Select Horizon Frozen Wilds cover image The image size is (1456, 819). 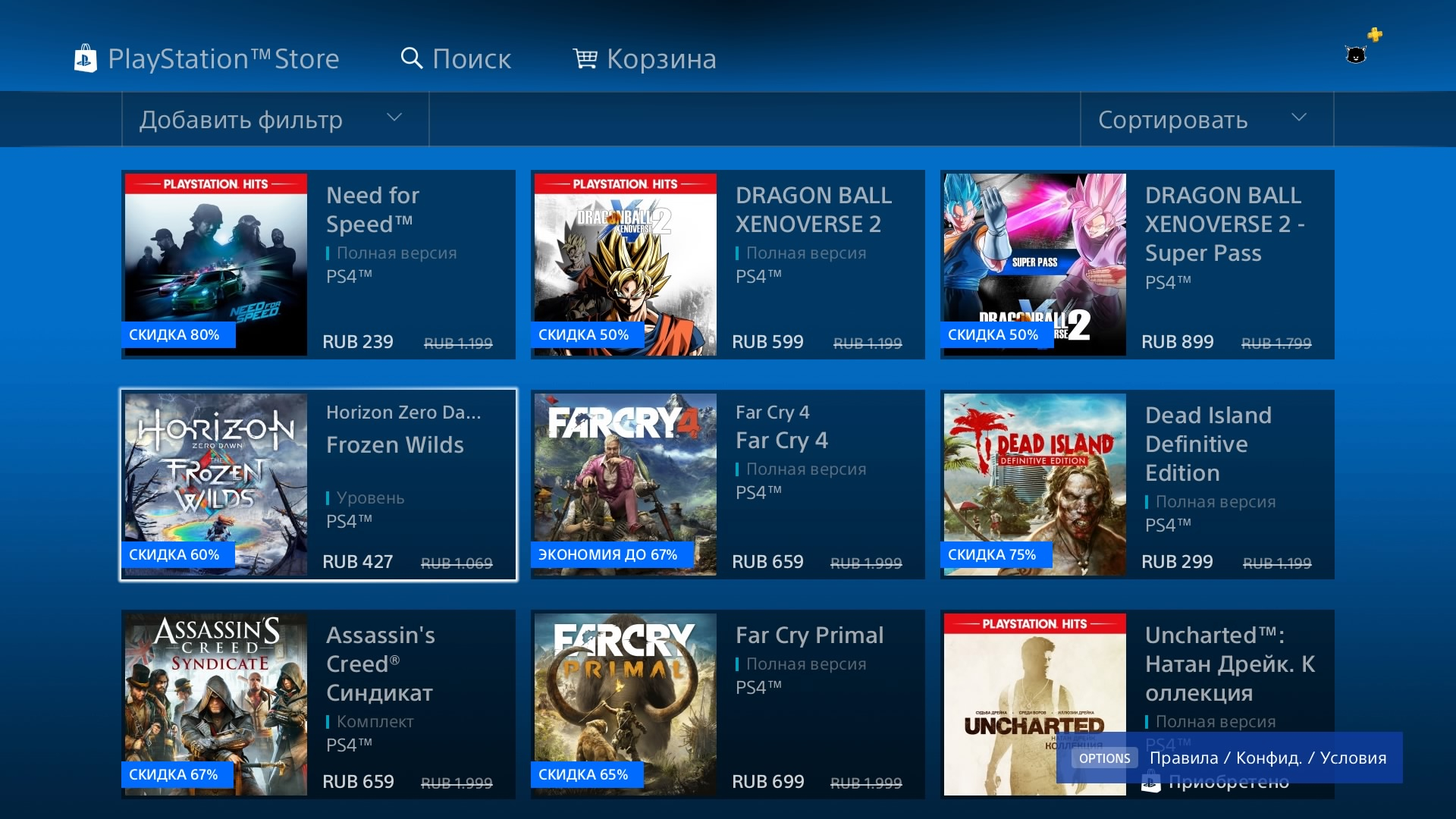[216, 485]
